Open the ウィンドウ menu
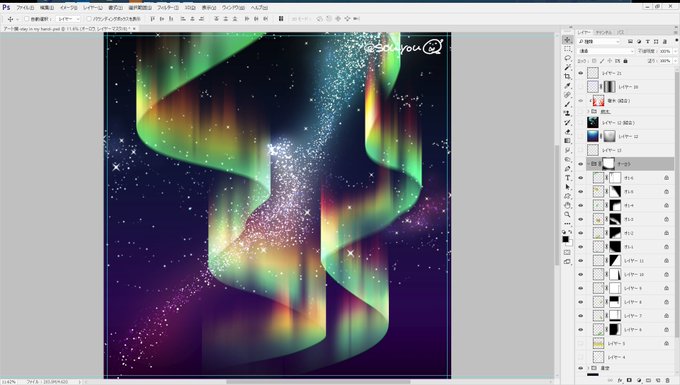Image resolution: width=680 pixels, height=385 pixels. 233,8
